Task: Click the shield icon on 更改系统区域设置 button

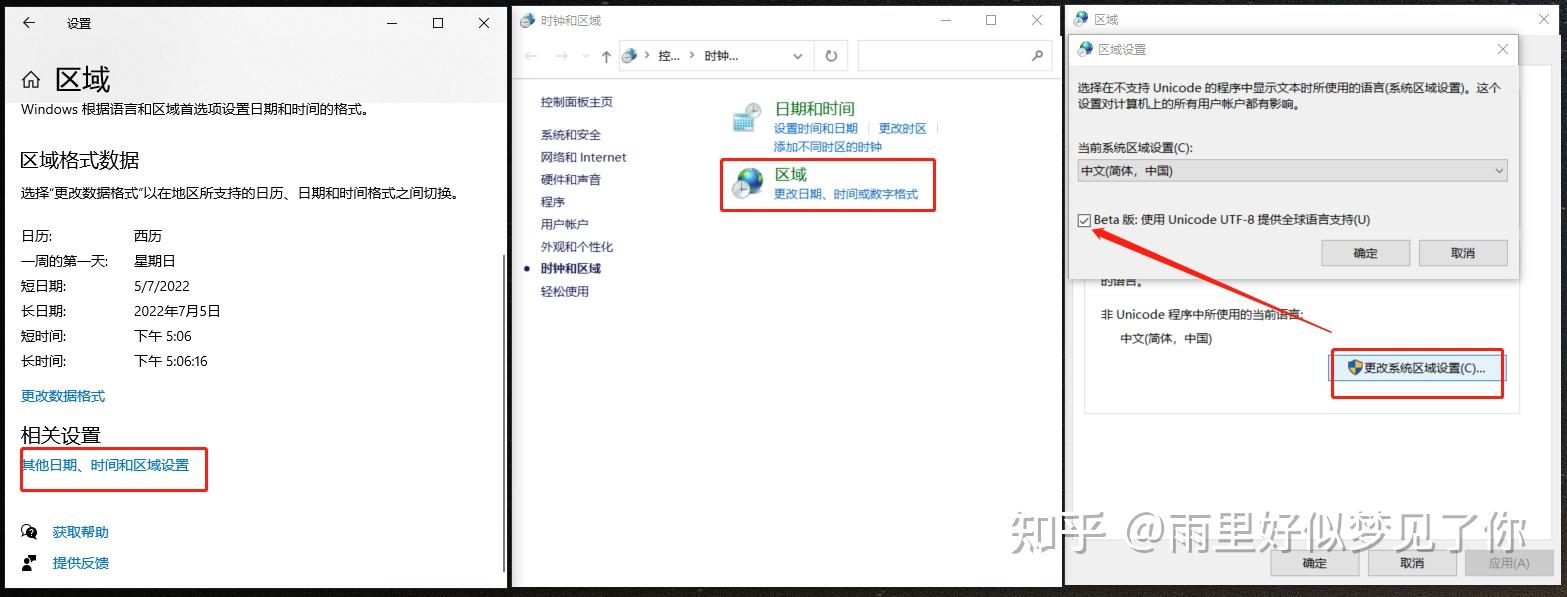Action: 1355,367
